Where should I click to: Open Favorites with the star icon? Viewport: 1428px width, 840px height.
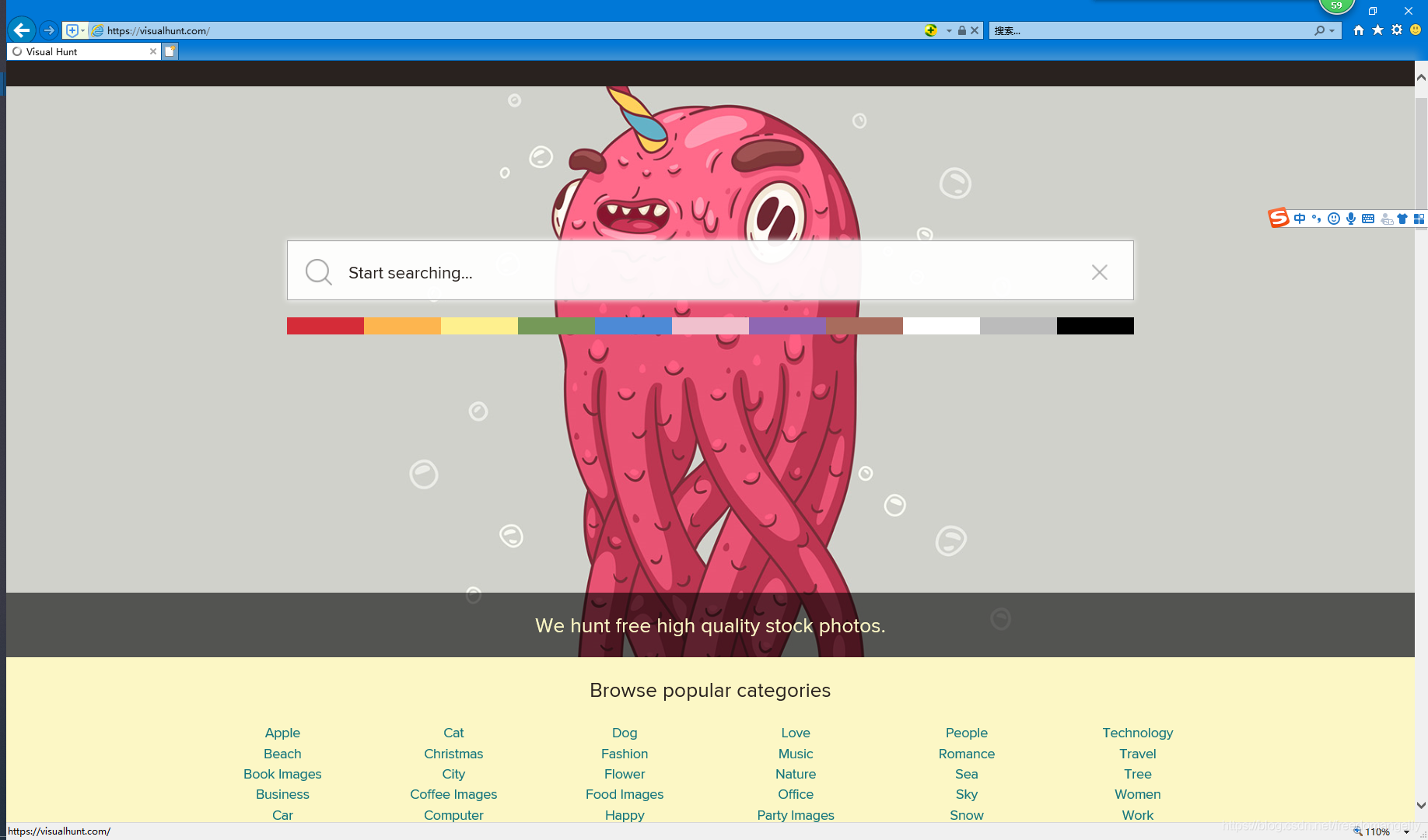pyautogui.click(x=1377, y=30)
